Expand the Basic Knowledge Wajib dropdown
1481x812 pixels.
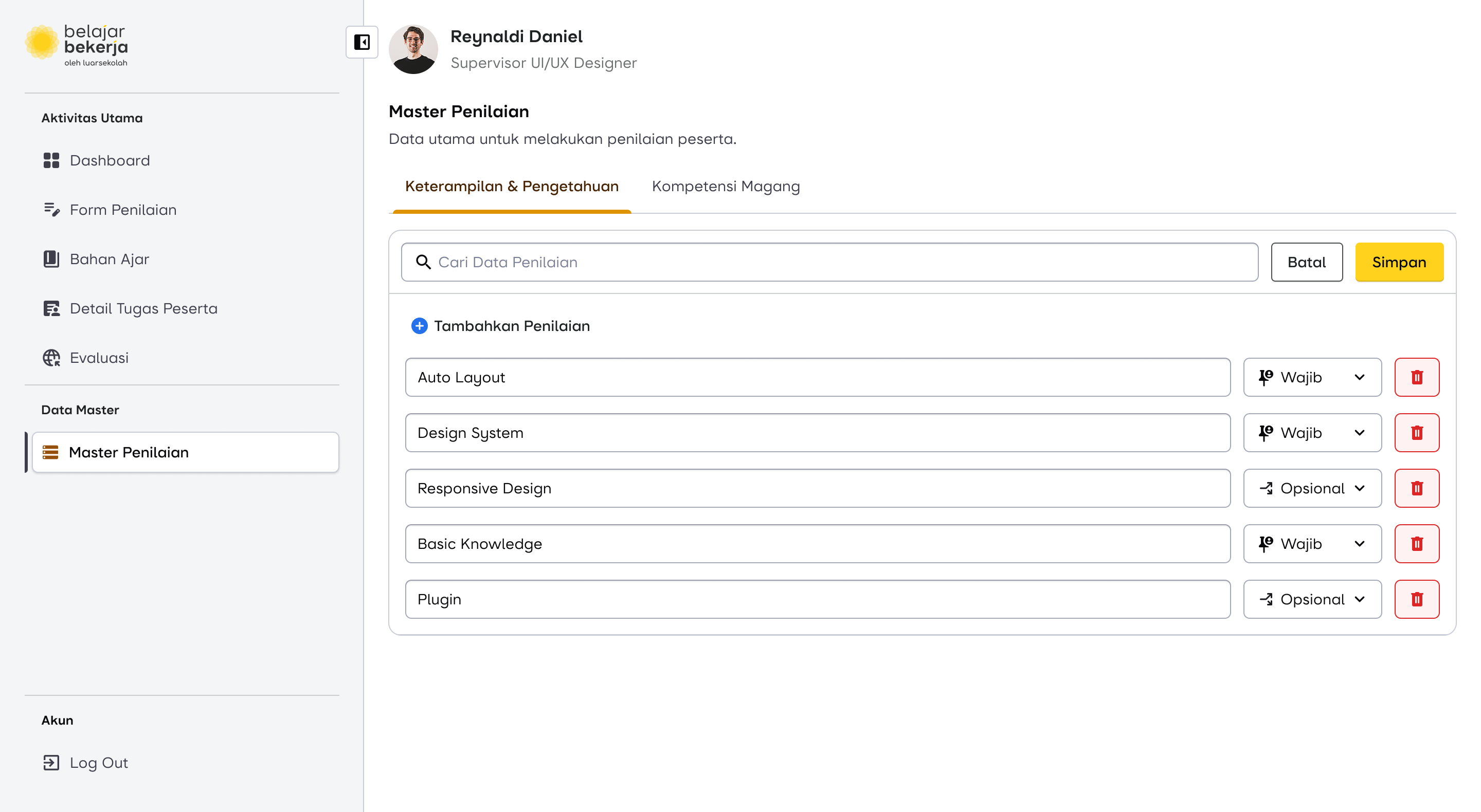(1311, 544)
